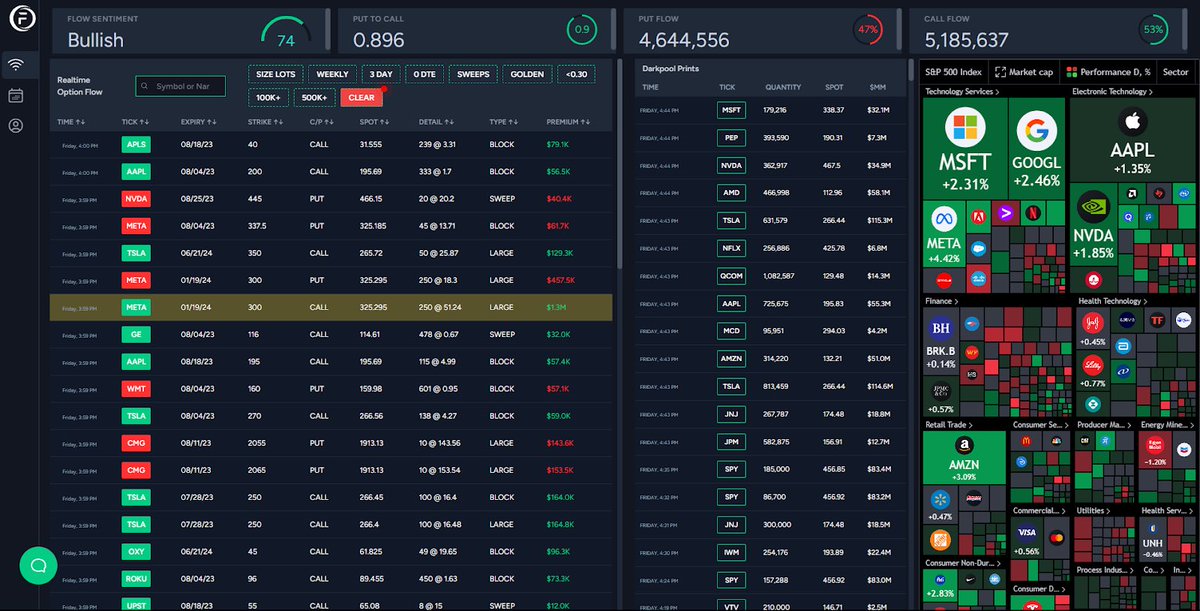Toggle the 100K+ premium filter
The width and height of the screenshot is (1200, 611).
268,98
